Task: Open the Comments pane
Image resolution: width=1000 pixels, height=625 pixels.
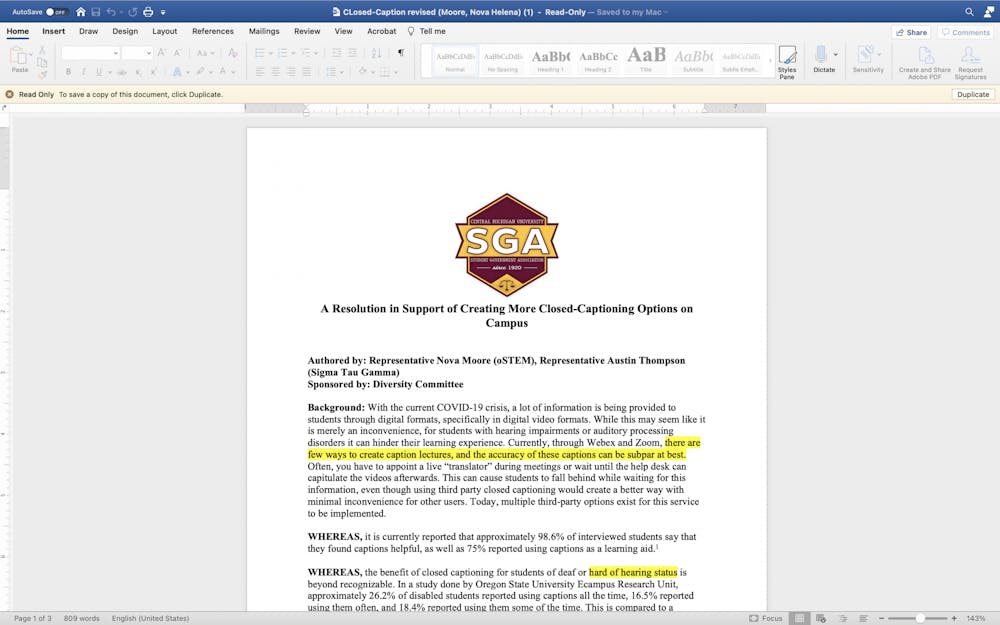Action: [965, 32]
